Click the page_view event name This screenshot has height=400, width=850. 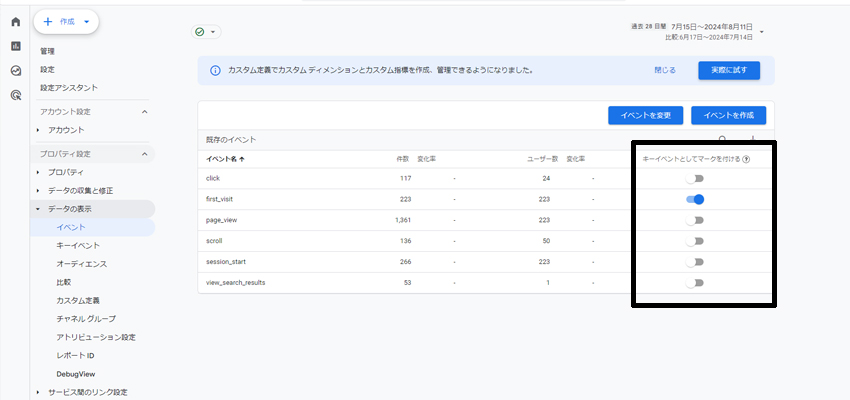tap(221, 220)
